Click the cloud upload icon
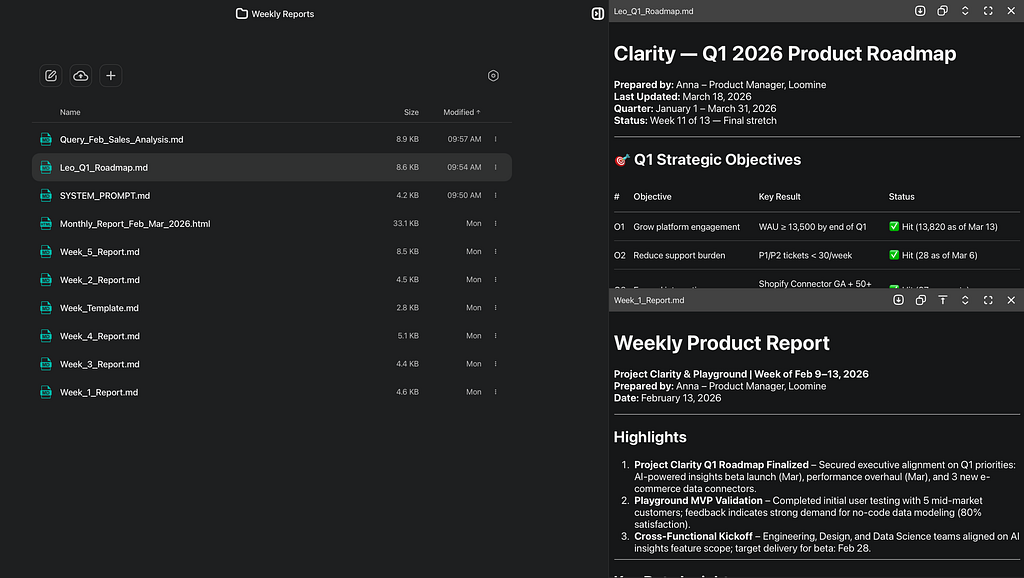Viewport: 1024px width, 578px height. pos(80,76)
